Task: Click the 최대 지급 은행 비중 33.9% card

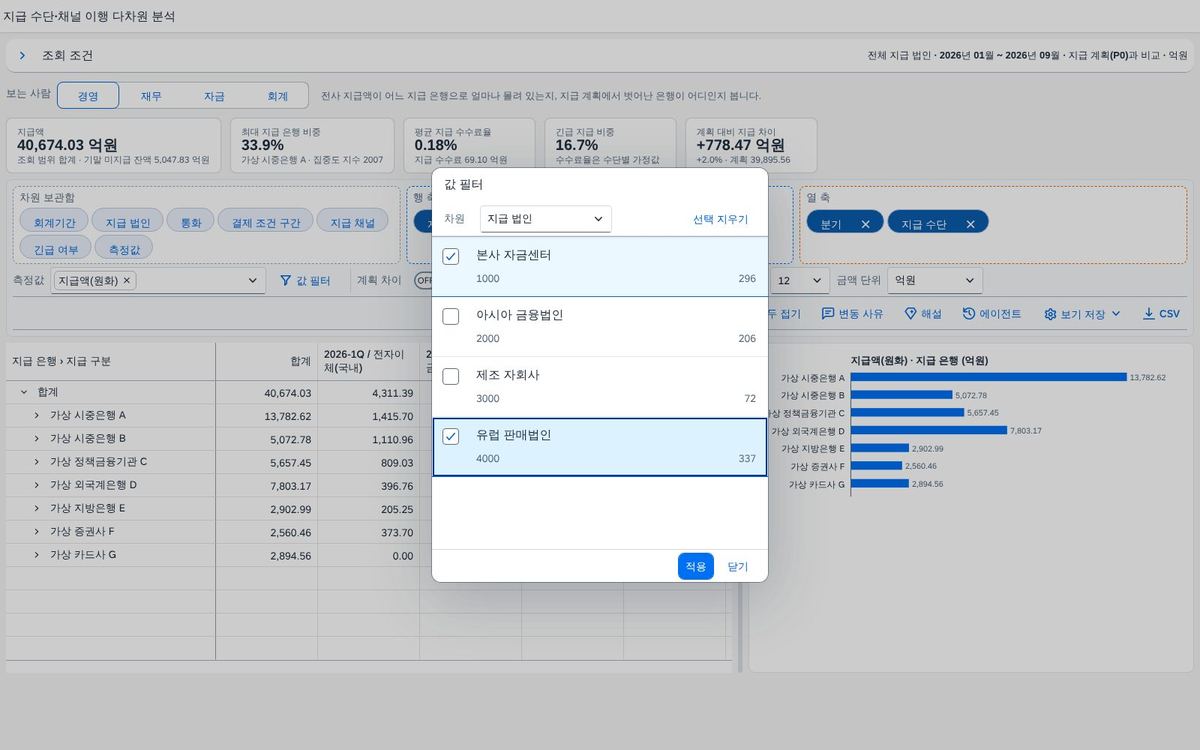Action: [313, 145]
